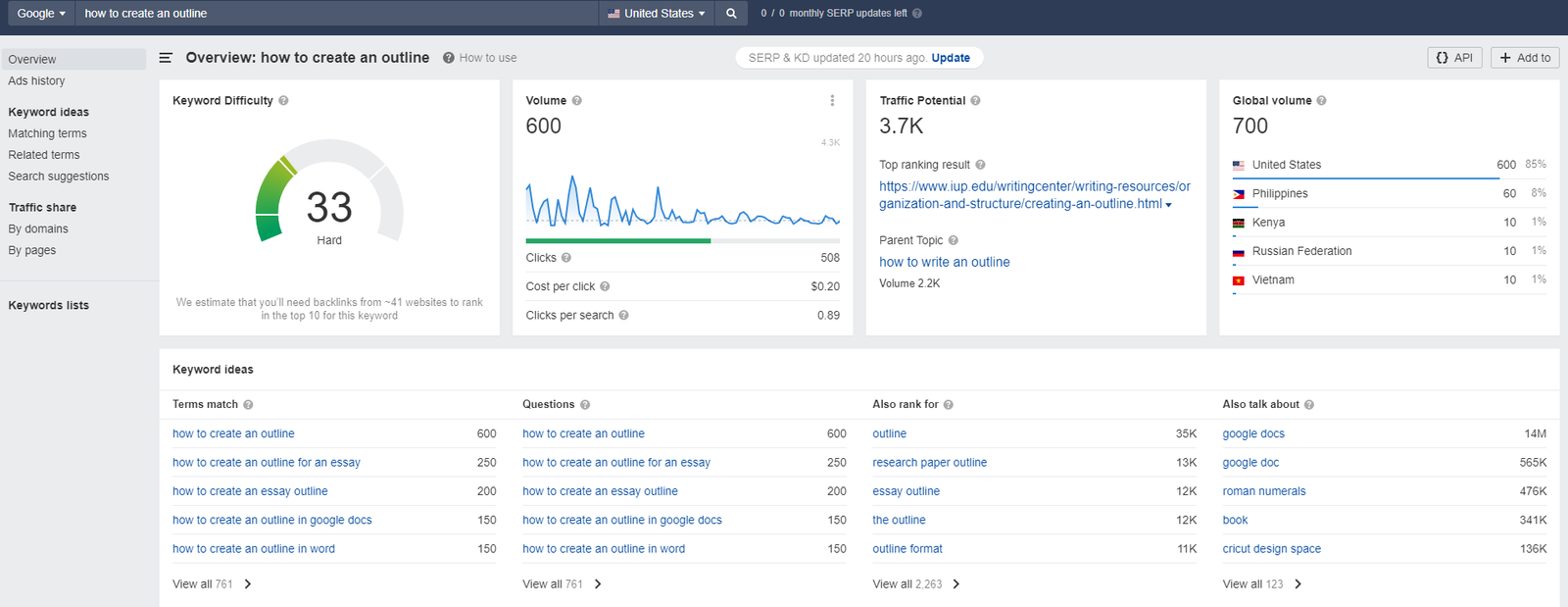Open Terms match how to create an essay outline

[250, 491]
